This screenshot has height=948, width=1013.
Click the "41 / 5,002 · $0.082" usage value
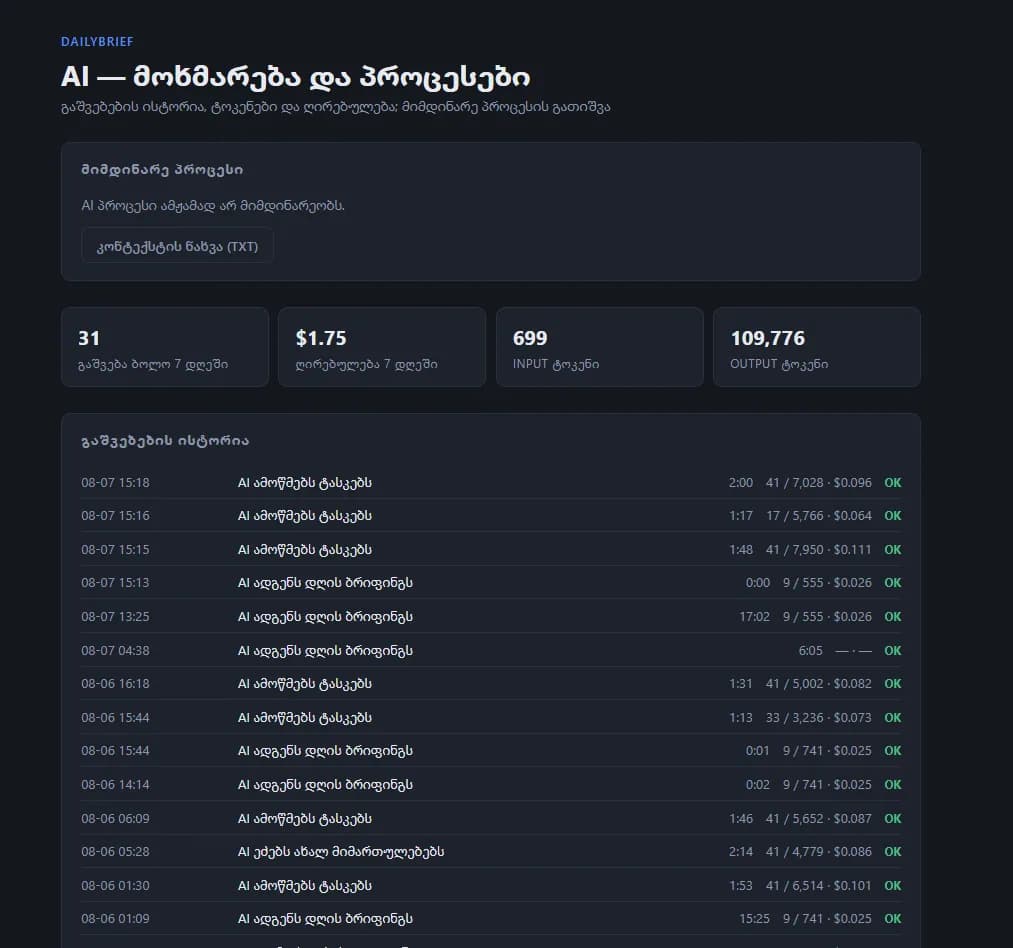(819, 684)
